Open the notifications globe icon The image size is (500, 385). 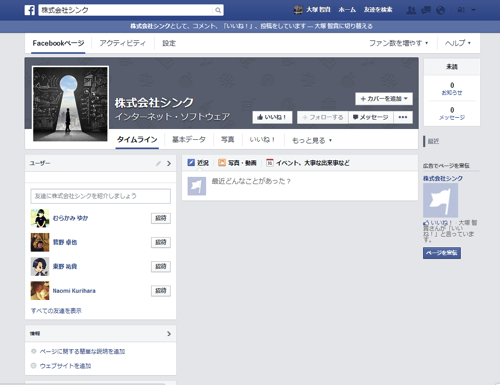(441, 10)
